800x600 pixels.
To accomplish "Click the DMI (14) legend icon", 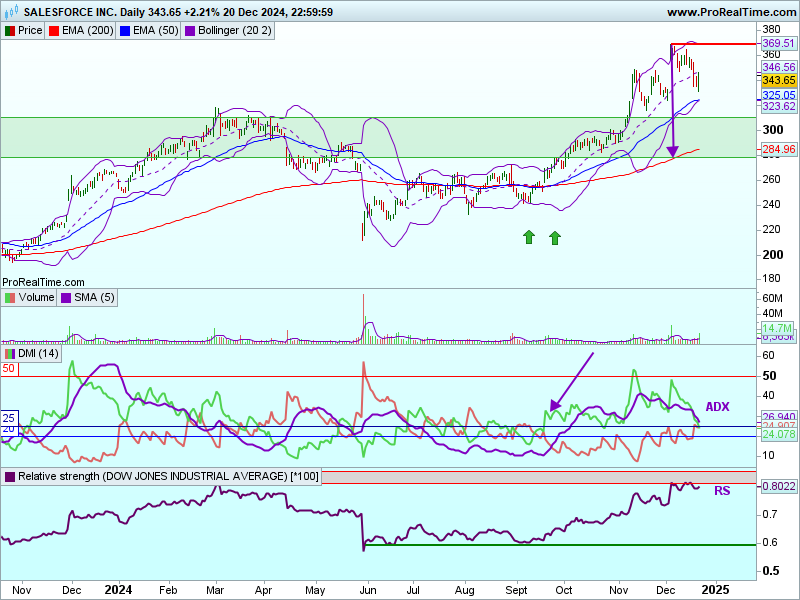I will tap(10, 354).
